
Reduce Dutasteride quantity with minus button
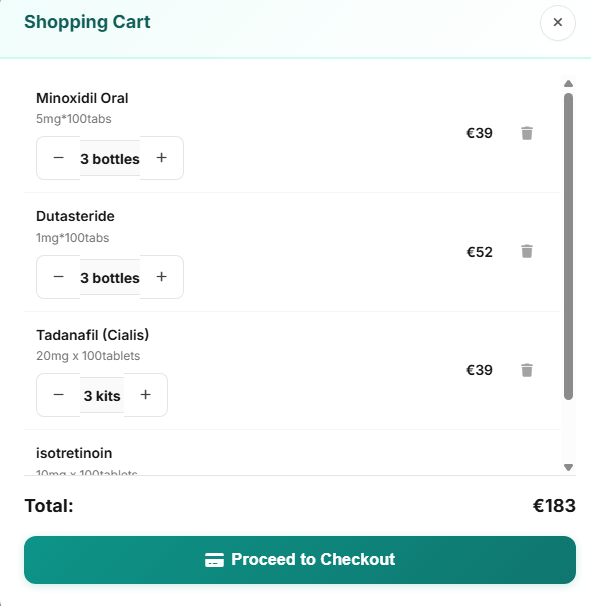(58, 277)
